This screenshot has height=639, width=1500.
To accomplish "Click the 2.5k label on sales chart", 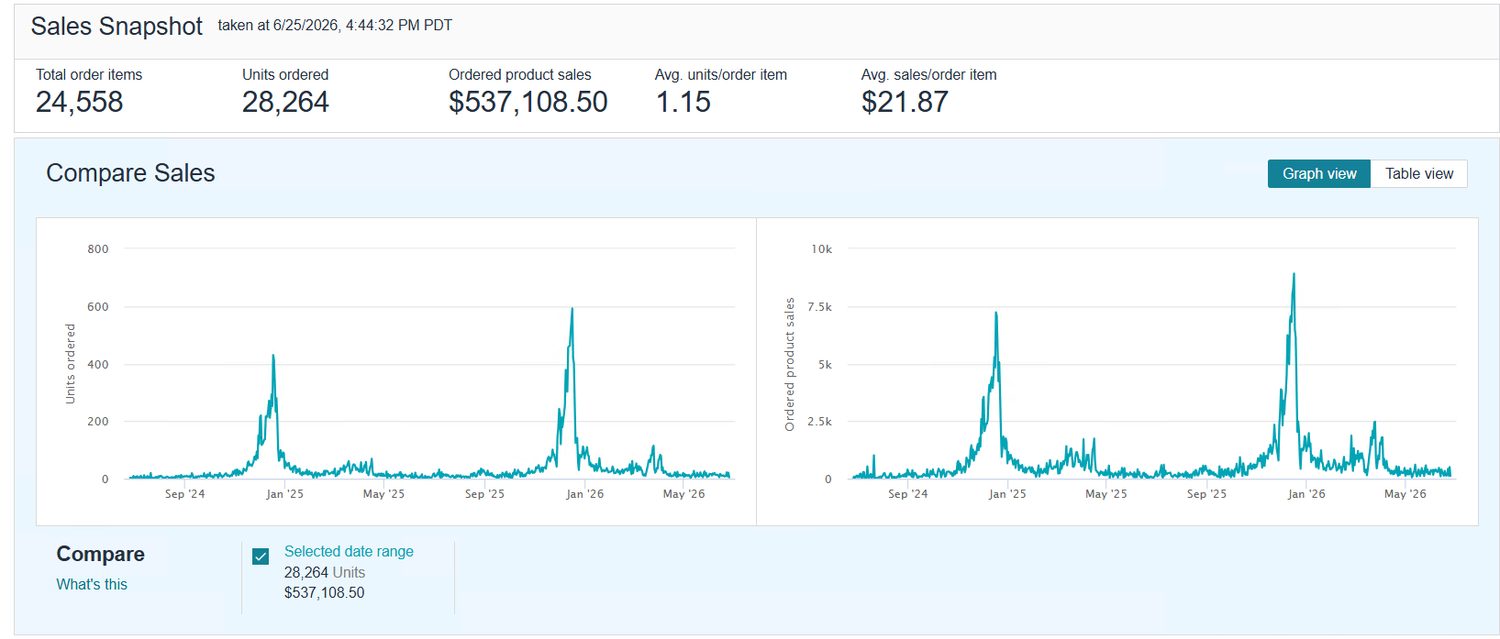I will (x=818, y=422).
